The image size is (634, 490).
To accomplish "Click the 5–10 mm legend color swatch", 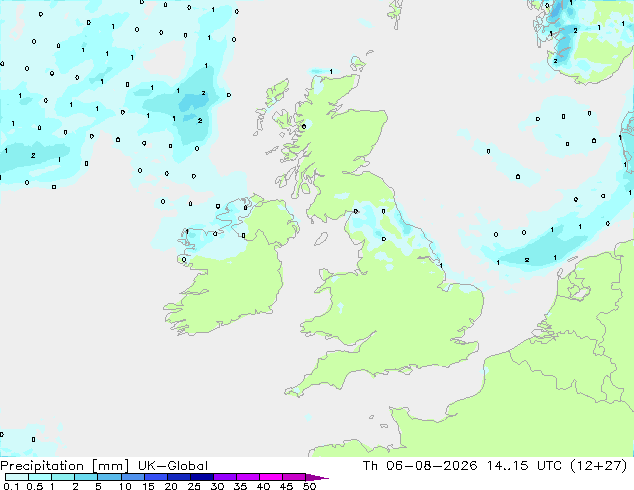I will (x=109, y=477).
